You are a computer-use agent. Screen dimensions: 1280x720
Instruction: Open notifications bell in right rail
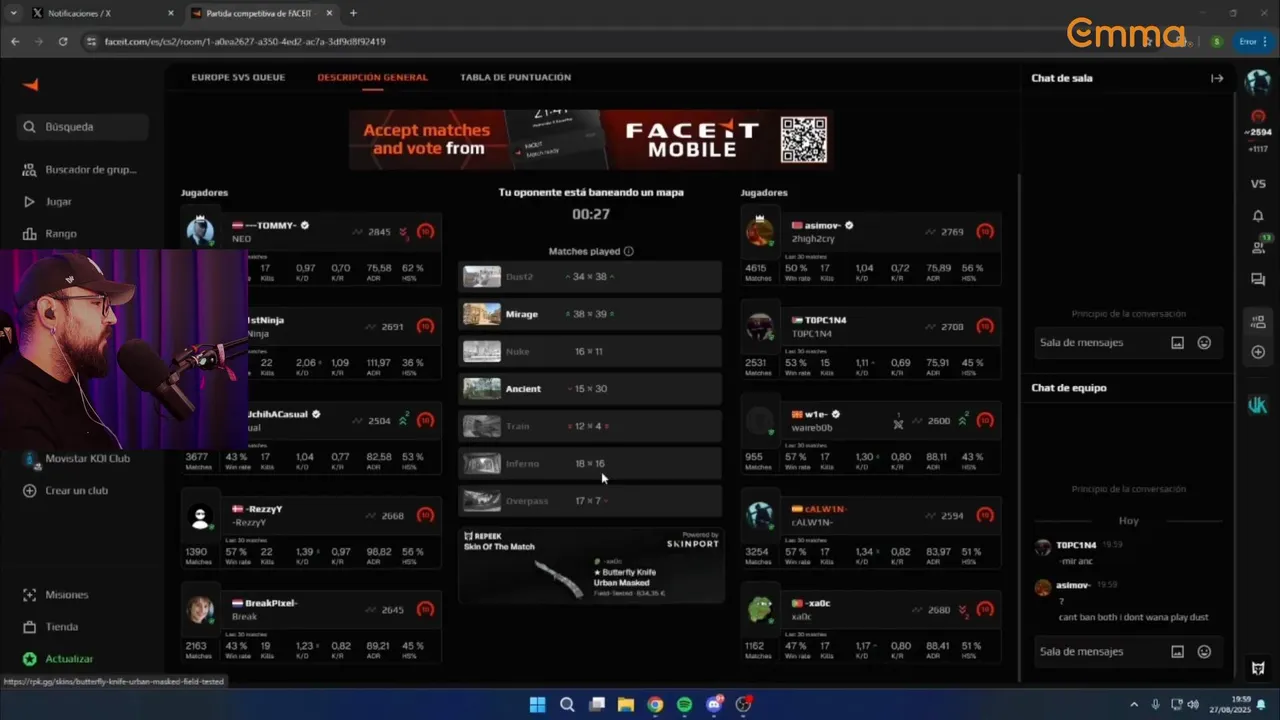1258,216
